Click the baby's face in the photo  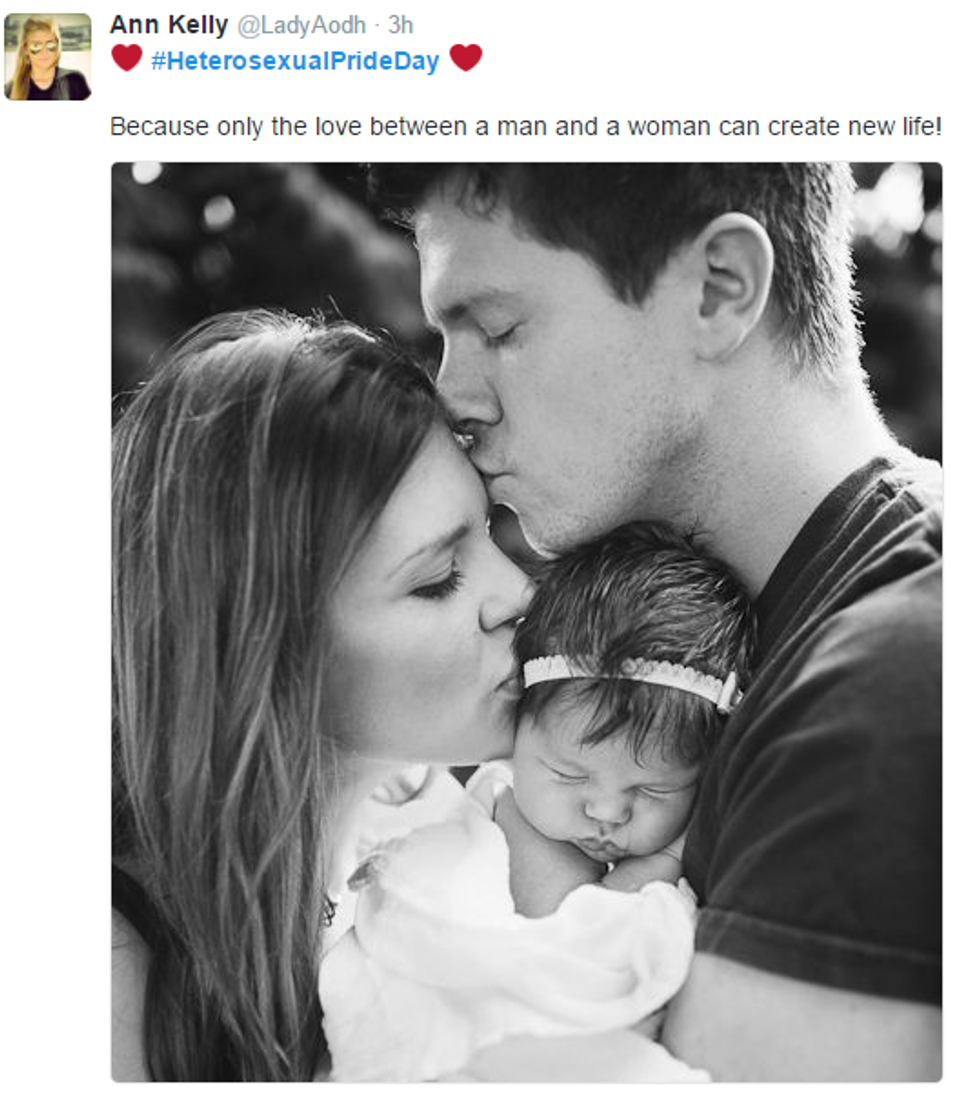(606, 801)
